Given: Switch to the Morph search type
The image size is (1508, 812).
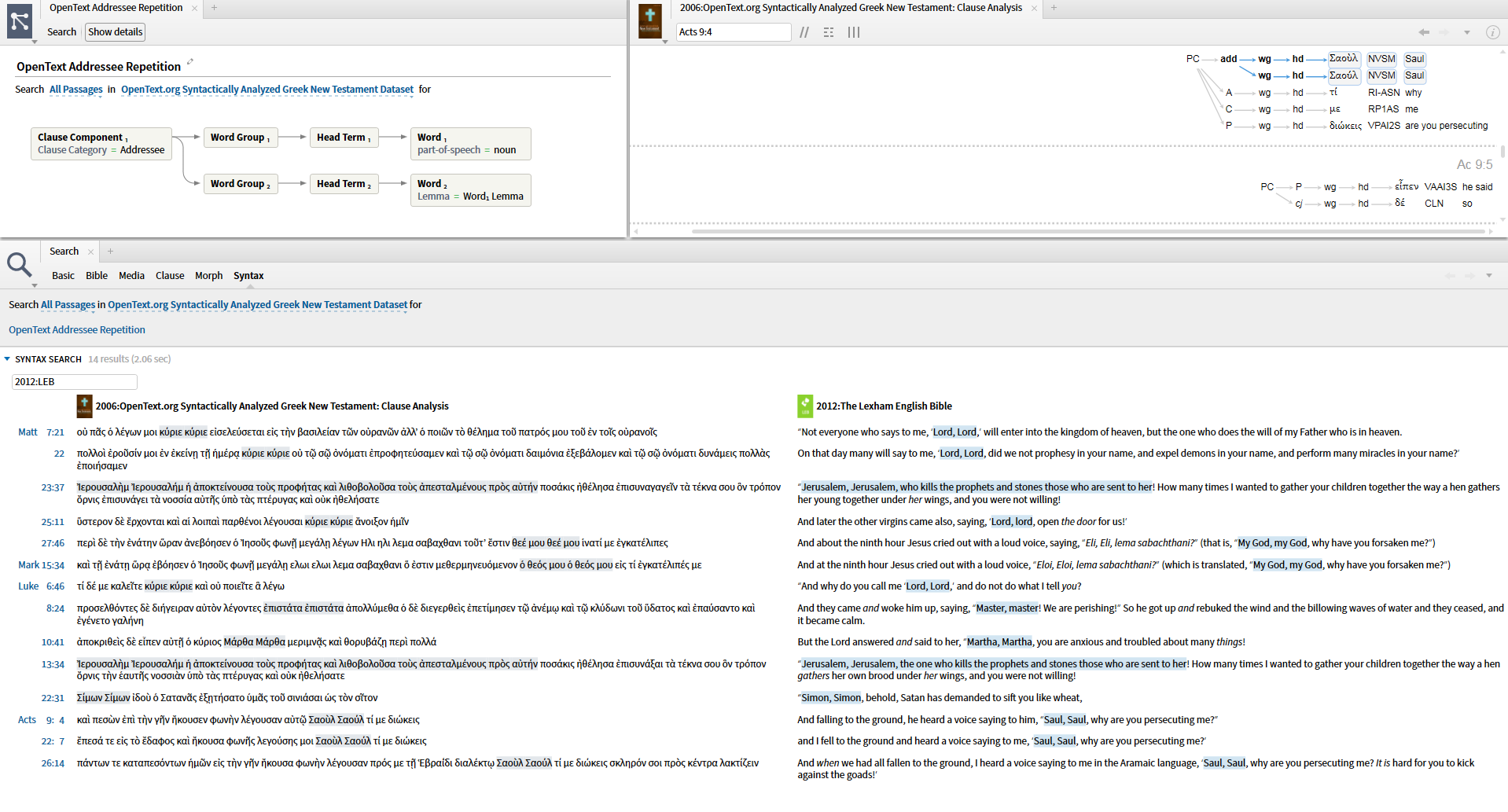Looking at the screenshot, I should 209,276.
